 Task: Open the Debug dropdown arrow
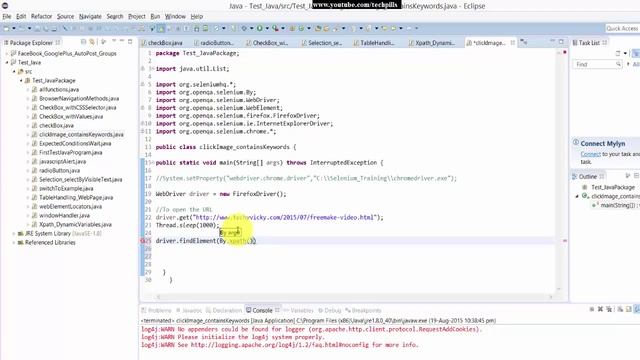tap(251, 28)
